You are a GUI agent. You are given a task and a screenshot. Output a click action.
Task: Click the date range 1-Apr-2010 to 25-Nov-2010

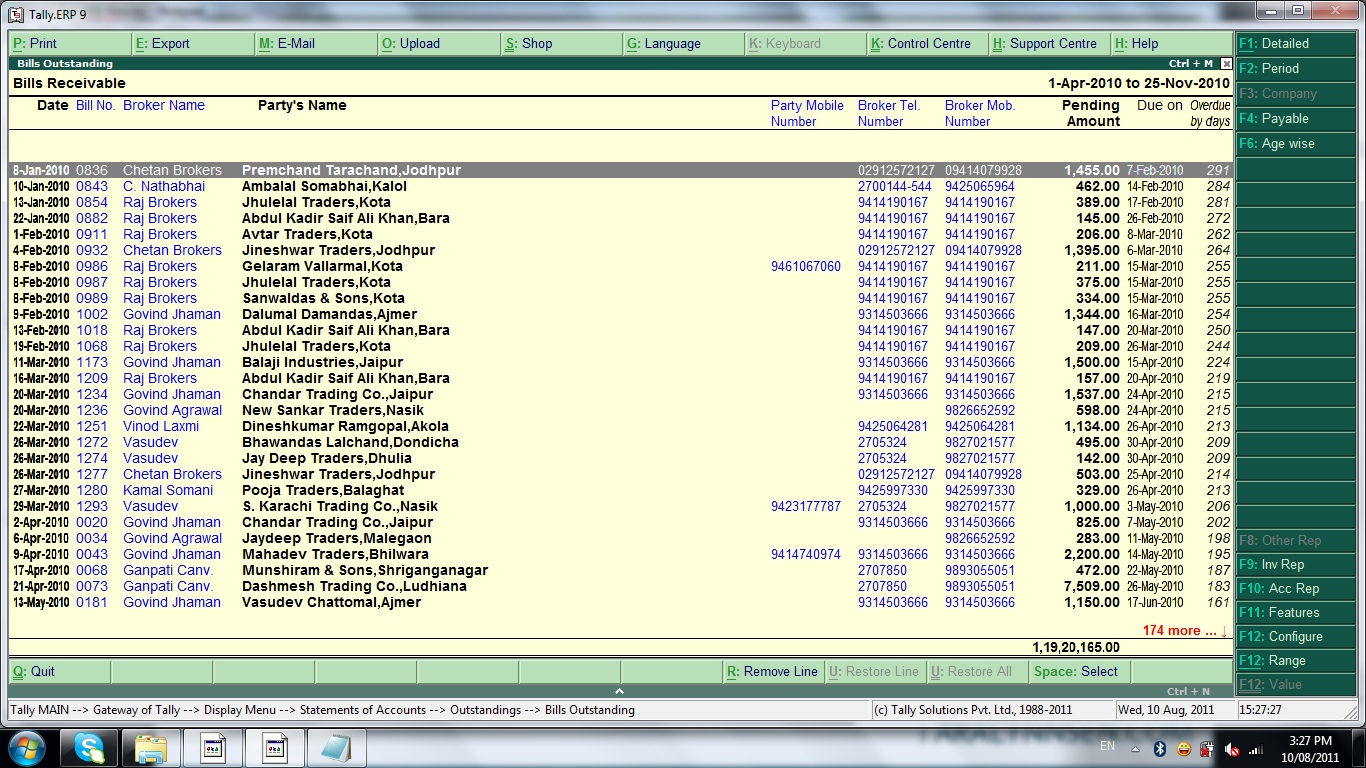point(1139,83)
